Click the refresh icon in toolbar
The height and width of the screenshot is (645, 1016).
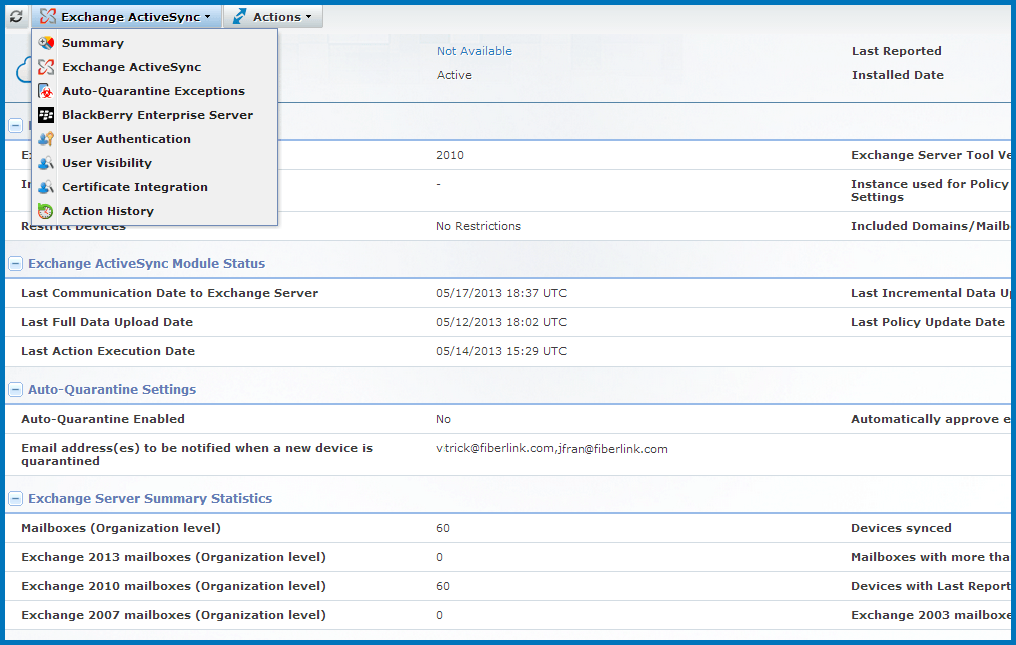16,17
